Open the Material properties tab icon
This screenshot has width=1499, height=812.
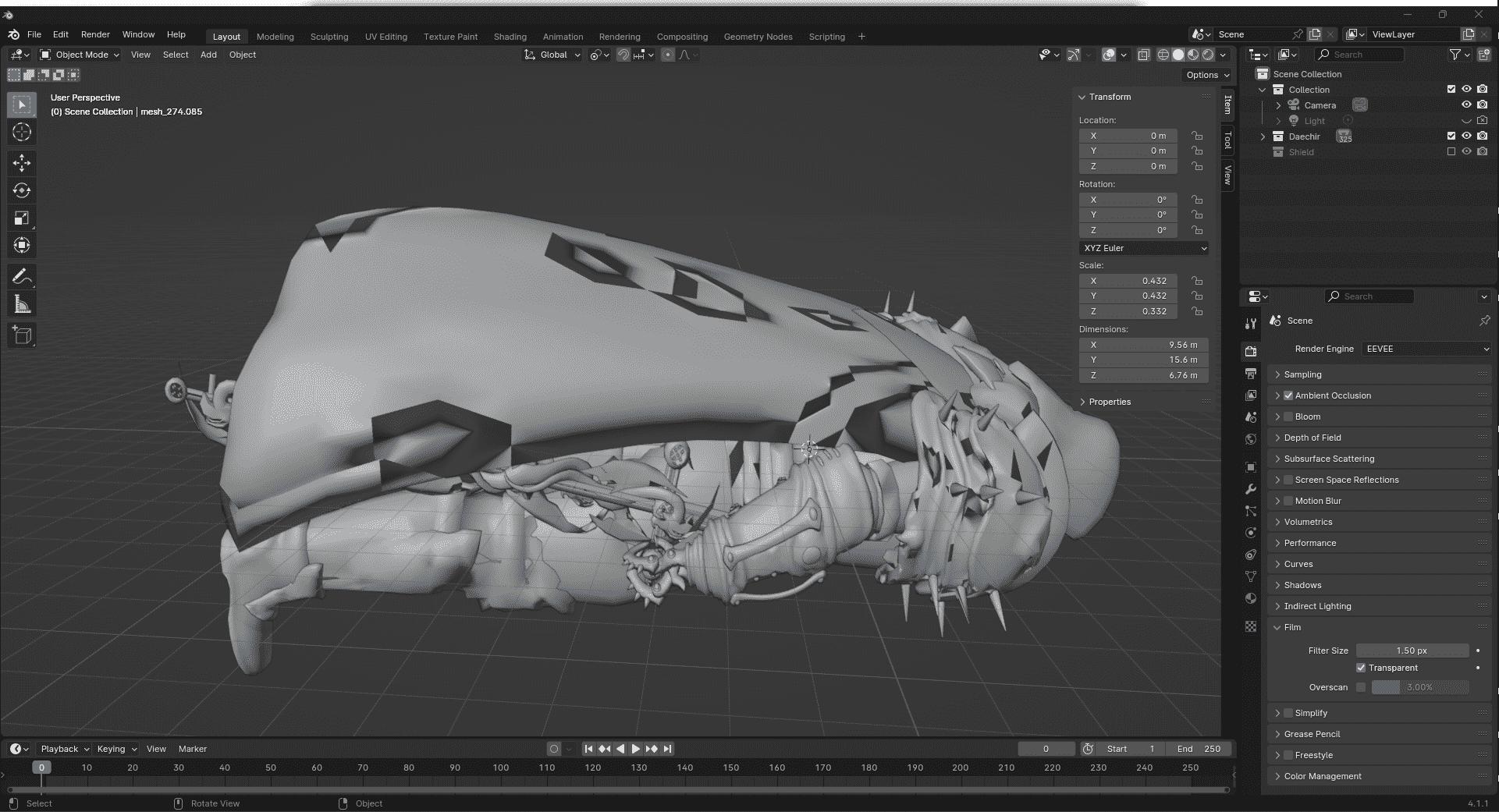pyautogui.click(x=1251, y=598)
